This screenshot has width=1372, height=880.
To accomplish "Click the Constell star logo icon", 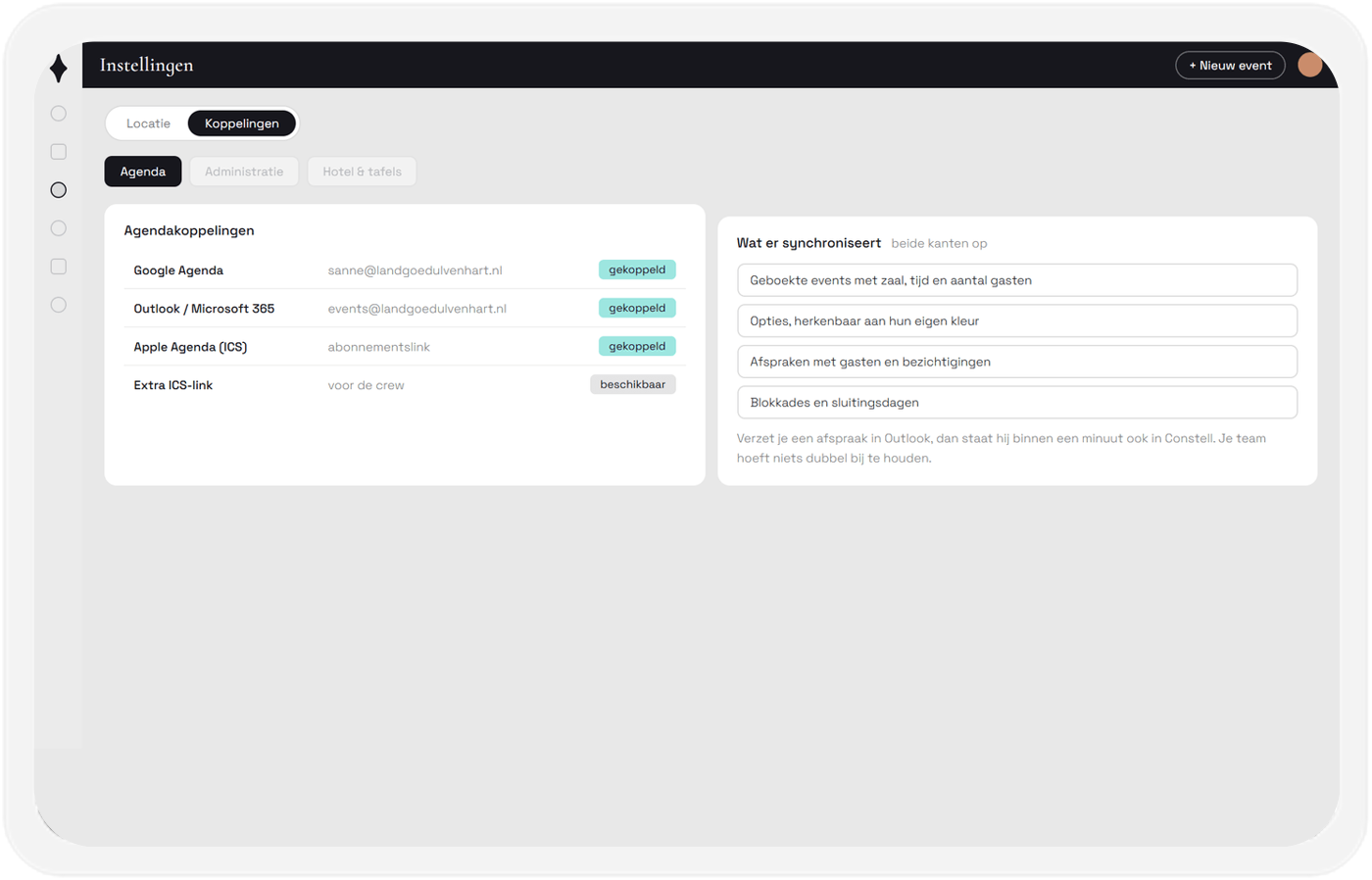I will (59, 68).
